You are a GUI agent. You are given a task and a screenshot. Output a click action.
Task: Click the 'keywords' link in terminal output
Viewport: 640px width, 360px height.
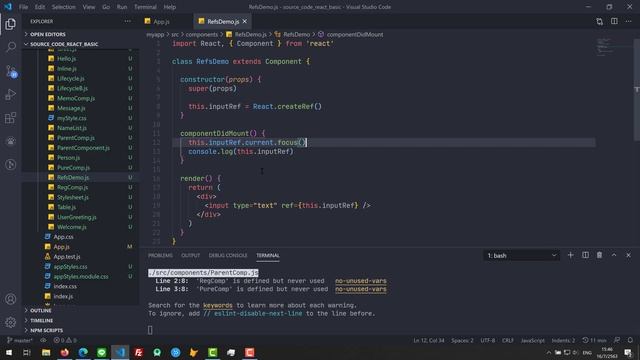tap(218, 305)
